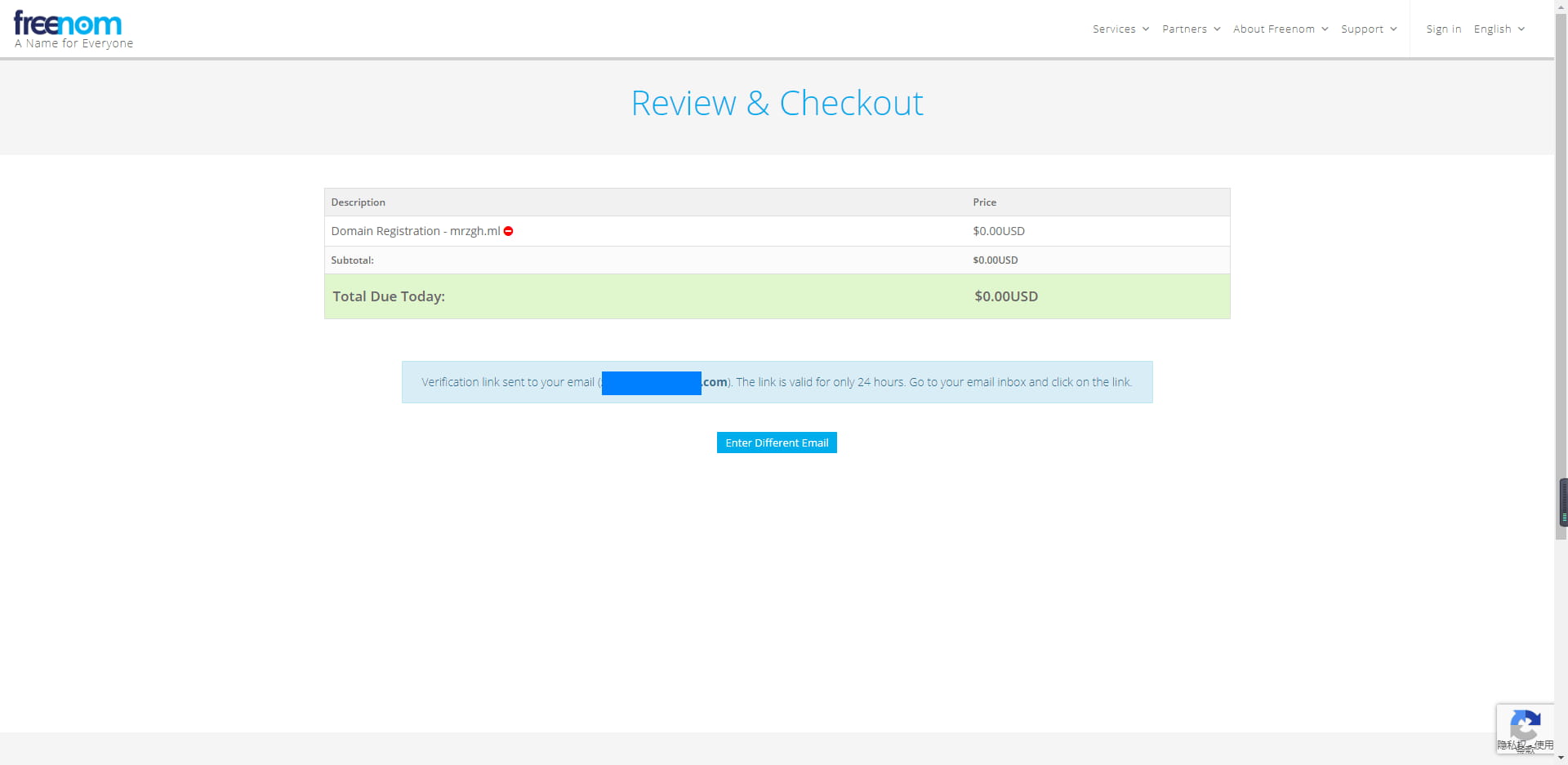The height and width of the screenshot is (765, 1568).
Task: Open the Partners menu
Action: [1184, 29]
